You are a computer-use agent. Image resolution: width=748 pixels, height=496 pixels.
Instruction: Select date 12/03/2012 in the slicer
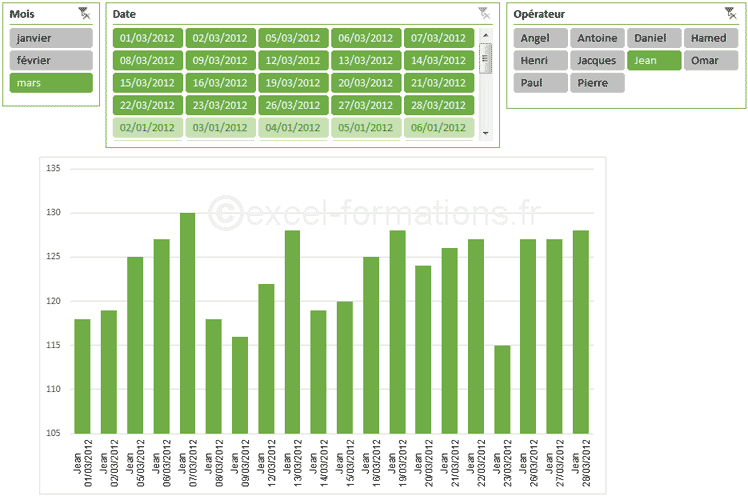[x=293, y=61]
